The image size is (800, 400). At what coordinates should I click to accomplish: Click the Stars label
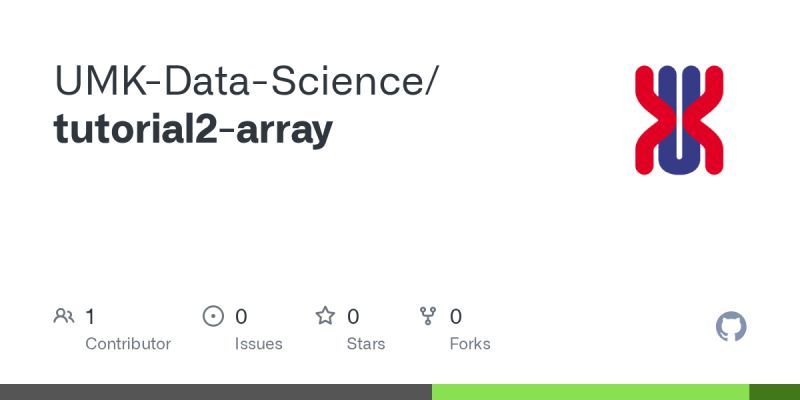[x=366, y=344]
